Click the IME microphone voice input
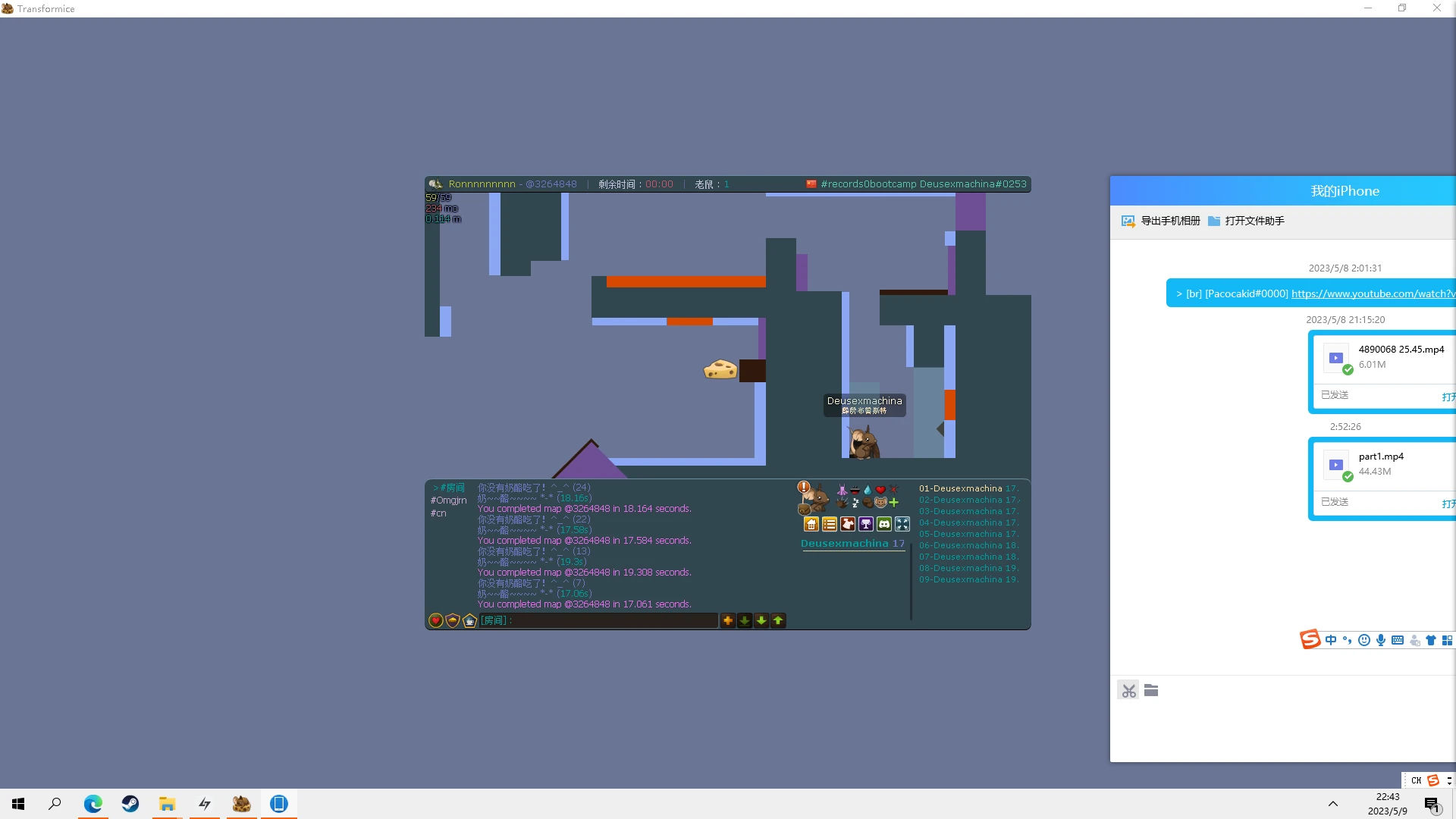 tap(1381, 640)
